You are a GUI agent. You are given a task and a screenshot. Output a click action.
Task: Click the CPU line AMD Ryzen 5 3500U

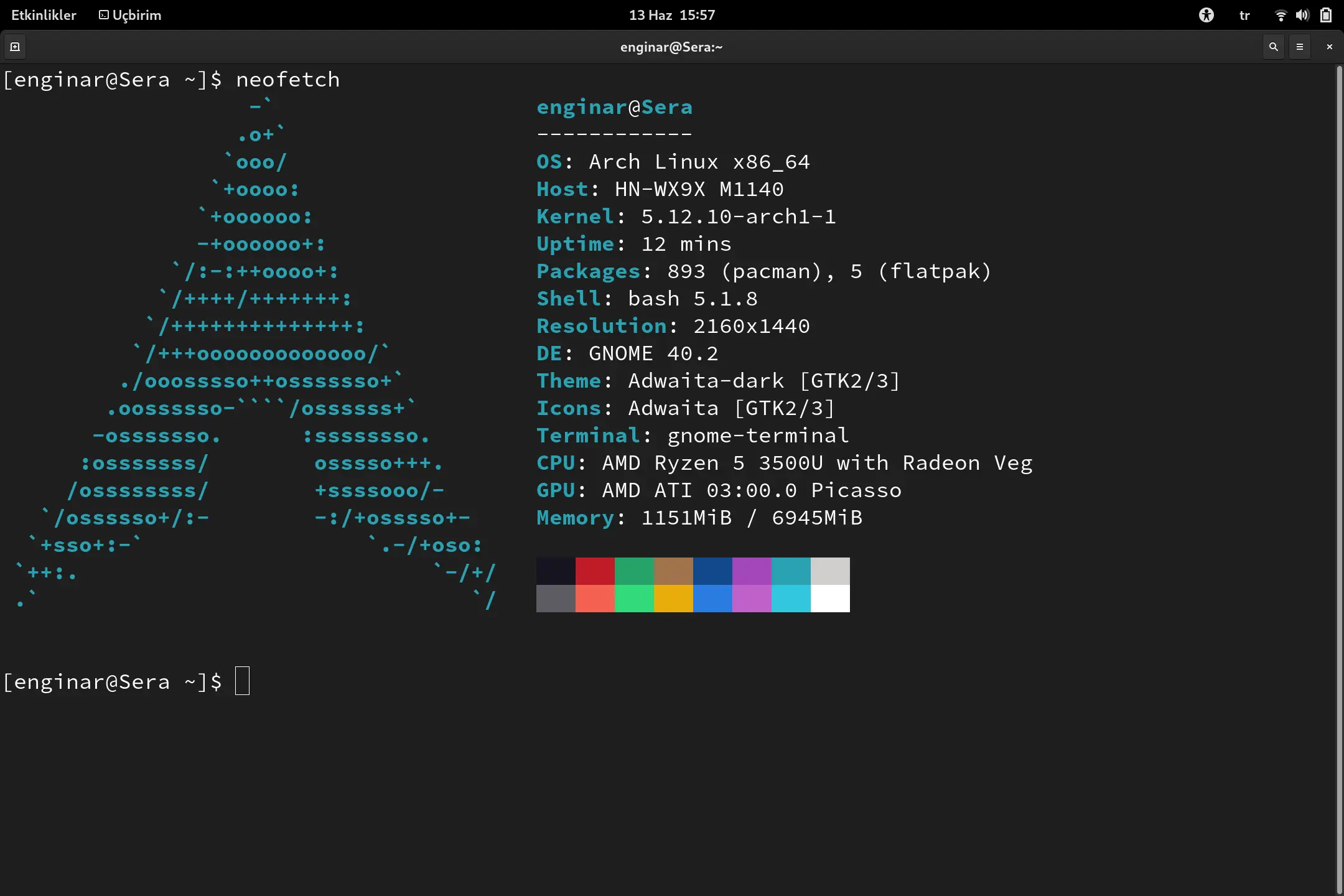click(784, 463)
